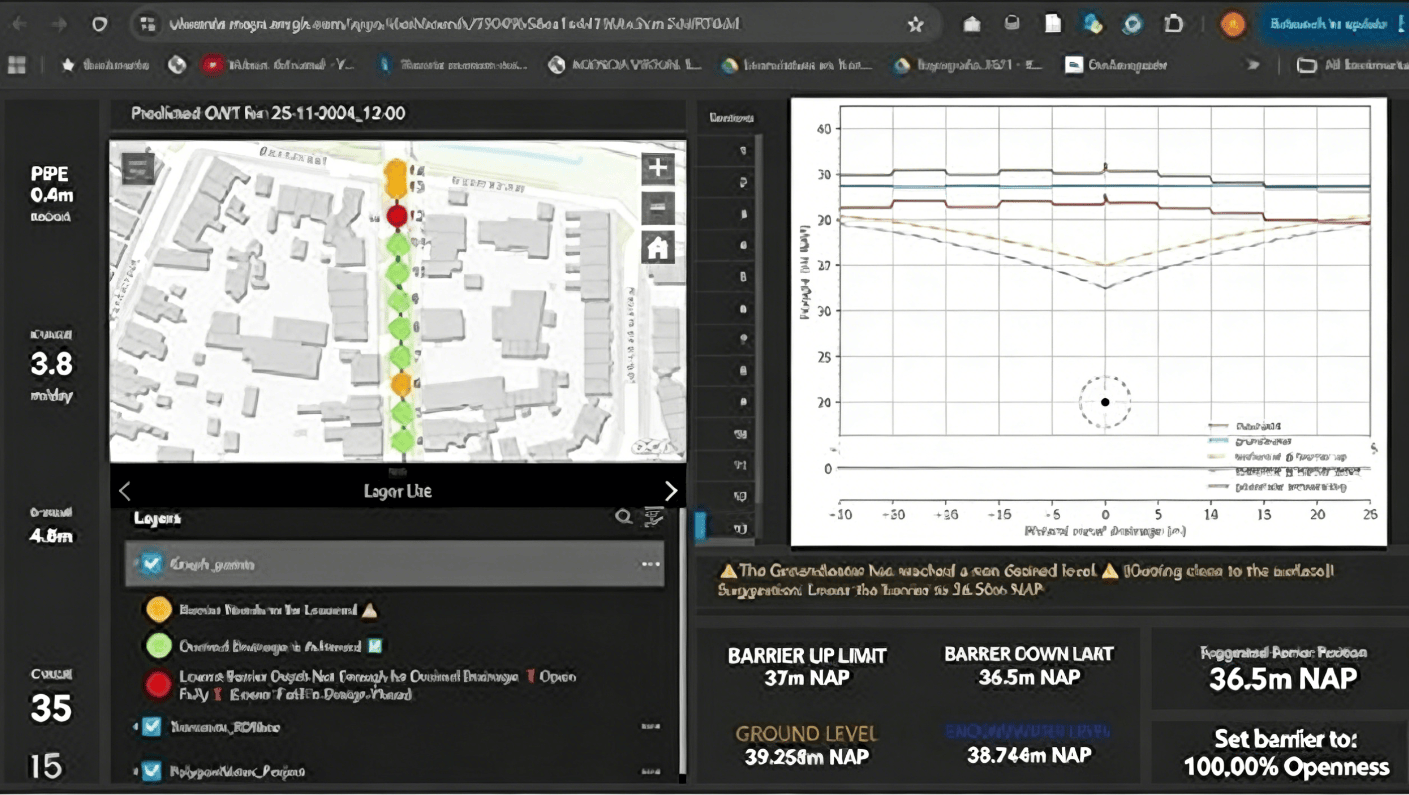Go to previous panel using left arrow below map
Viewport: 1409px width, 795px height.
[x=125, y=491]
